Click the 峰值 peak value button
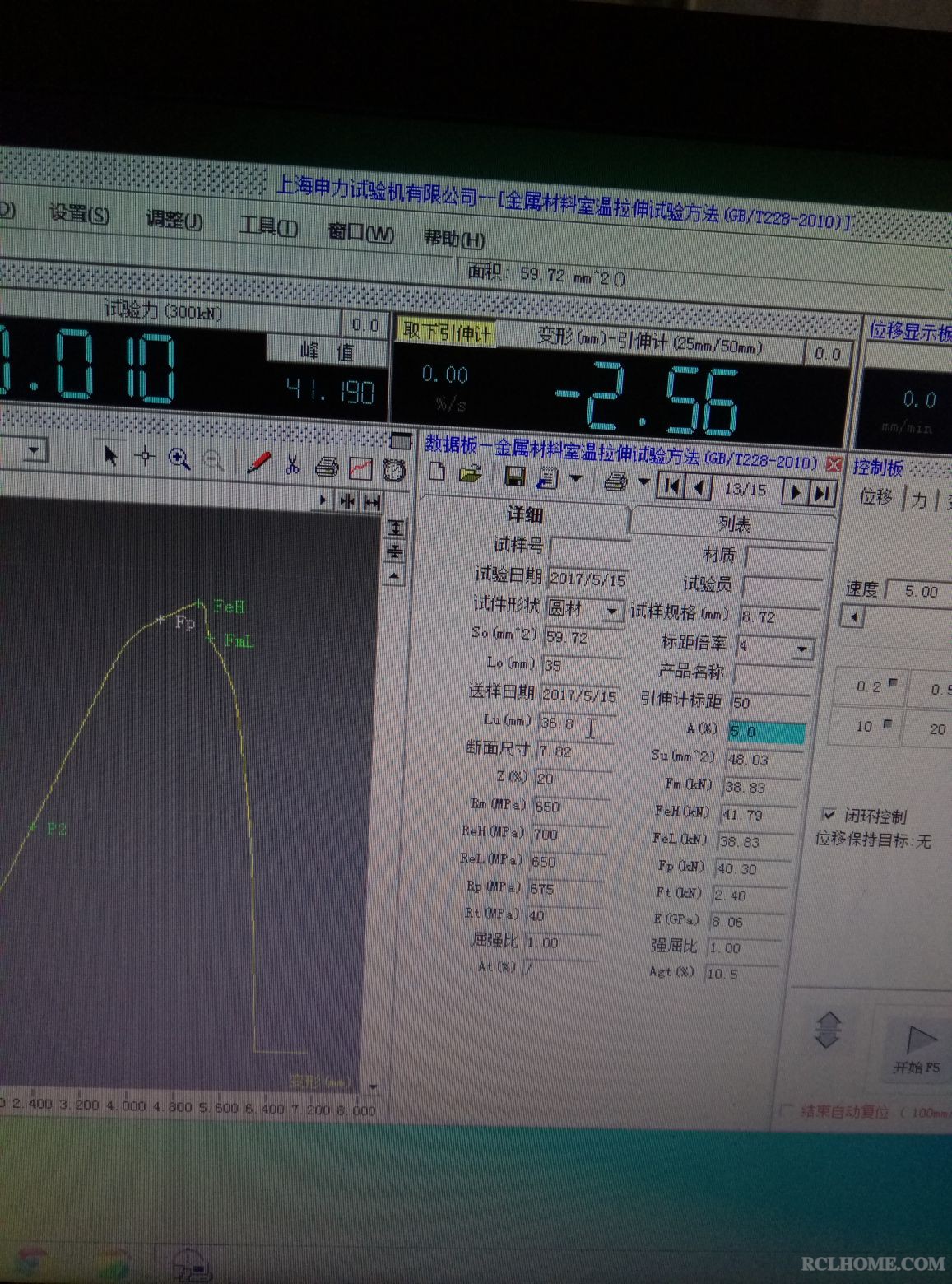 [327, 351]
